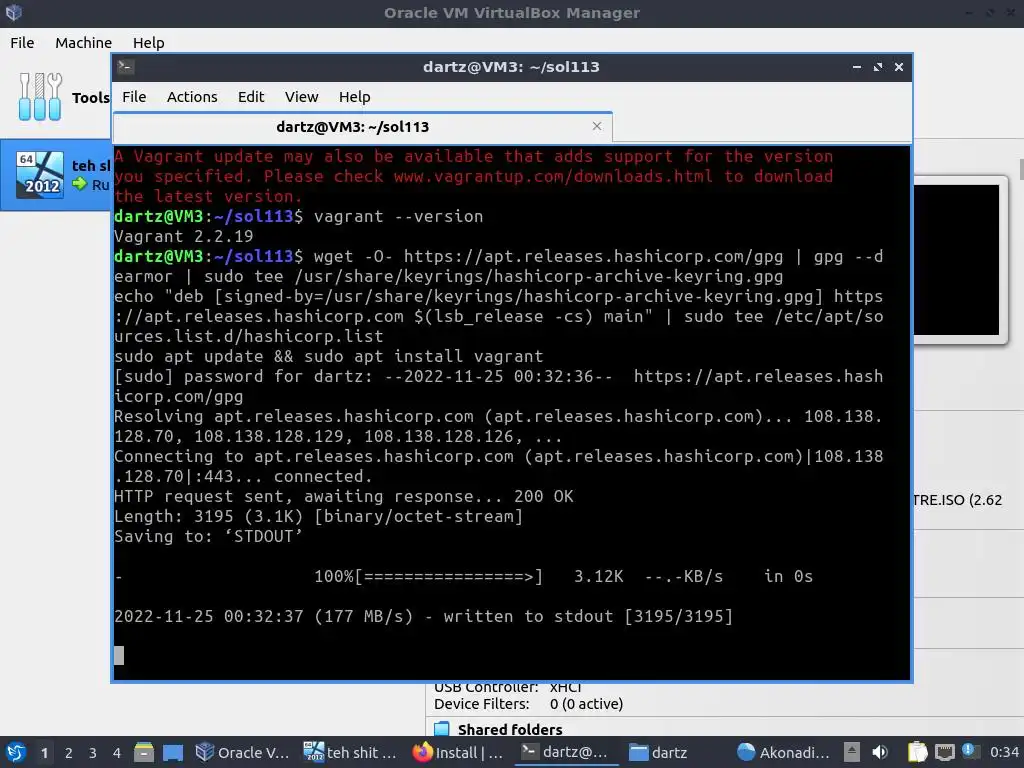This screenshot has width=1024, height=768.
Task: Click 'Length: 3195 (3.1K)' output line
Action: (319, 516)
